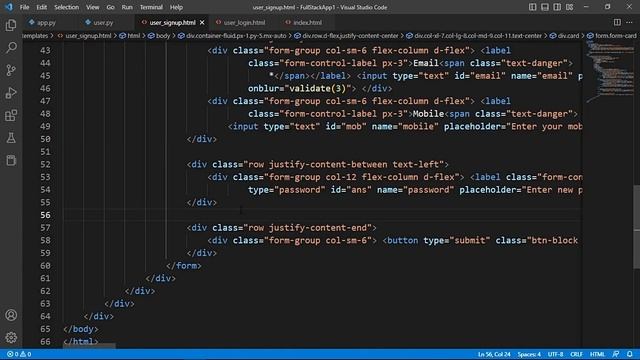The image size is (640, 360).
Task: Open the Accounts menu
Action: 11,315
